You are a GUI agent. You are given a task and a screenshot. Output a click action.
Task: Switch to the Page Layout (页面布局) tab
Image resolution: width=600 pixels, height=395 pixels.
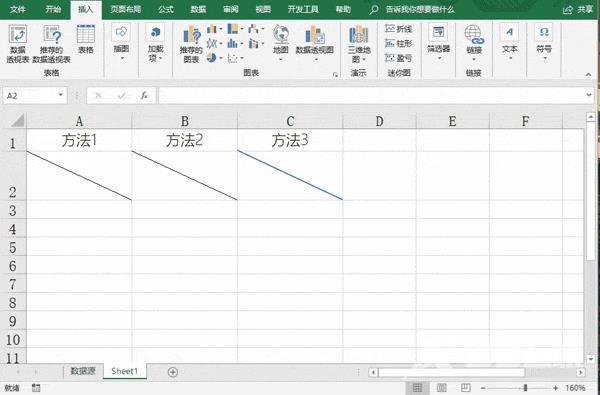[x=126, y=9]
